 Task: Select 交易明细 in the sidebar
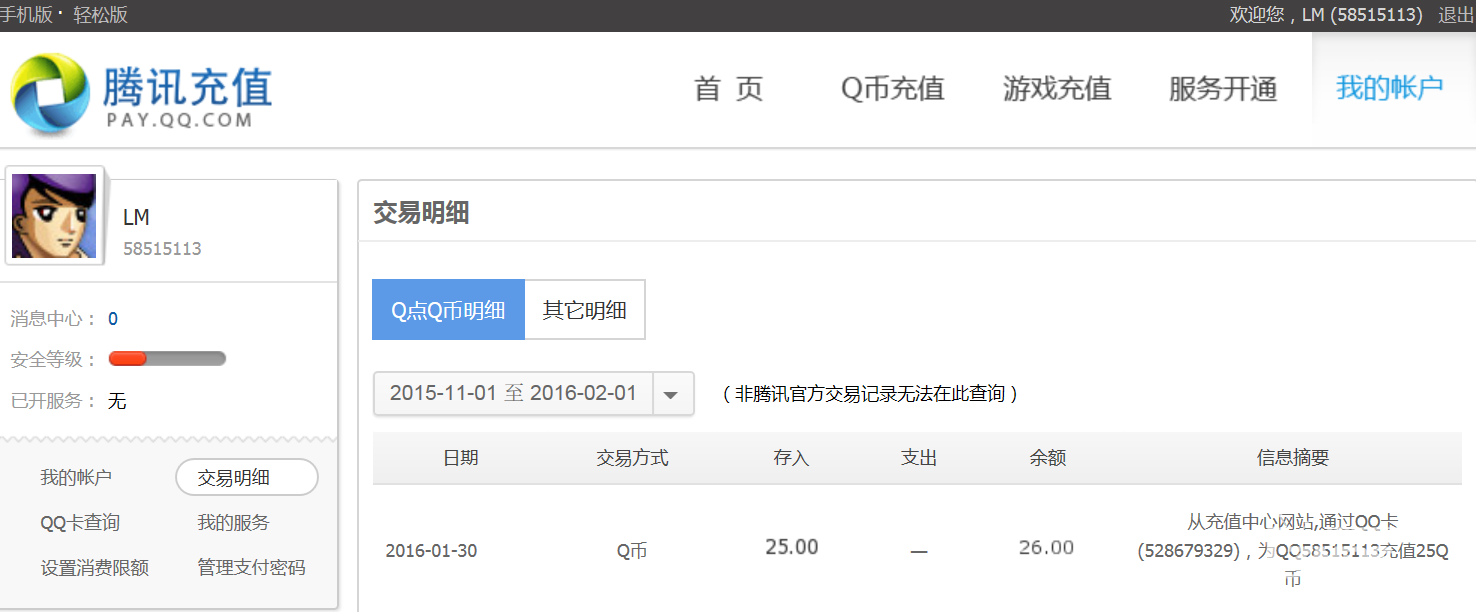click(x=246, y=478)
